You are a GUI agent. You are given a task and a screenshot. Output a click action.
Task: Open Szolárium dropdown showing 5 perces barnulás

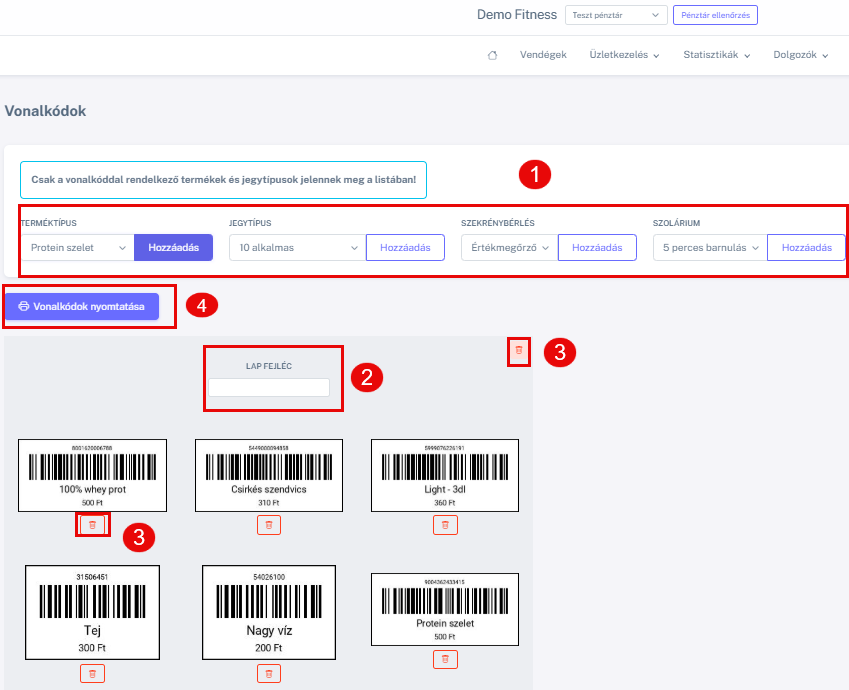click(710, 248)
